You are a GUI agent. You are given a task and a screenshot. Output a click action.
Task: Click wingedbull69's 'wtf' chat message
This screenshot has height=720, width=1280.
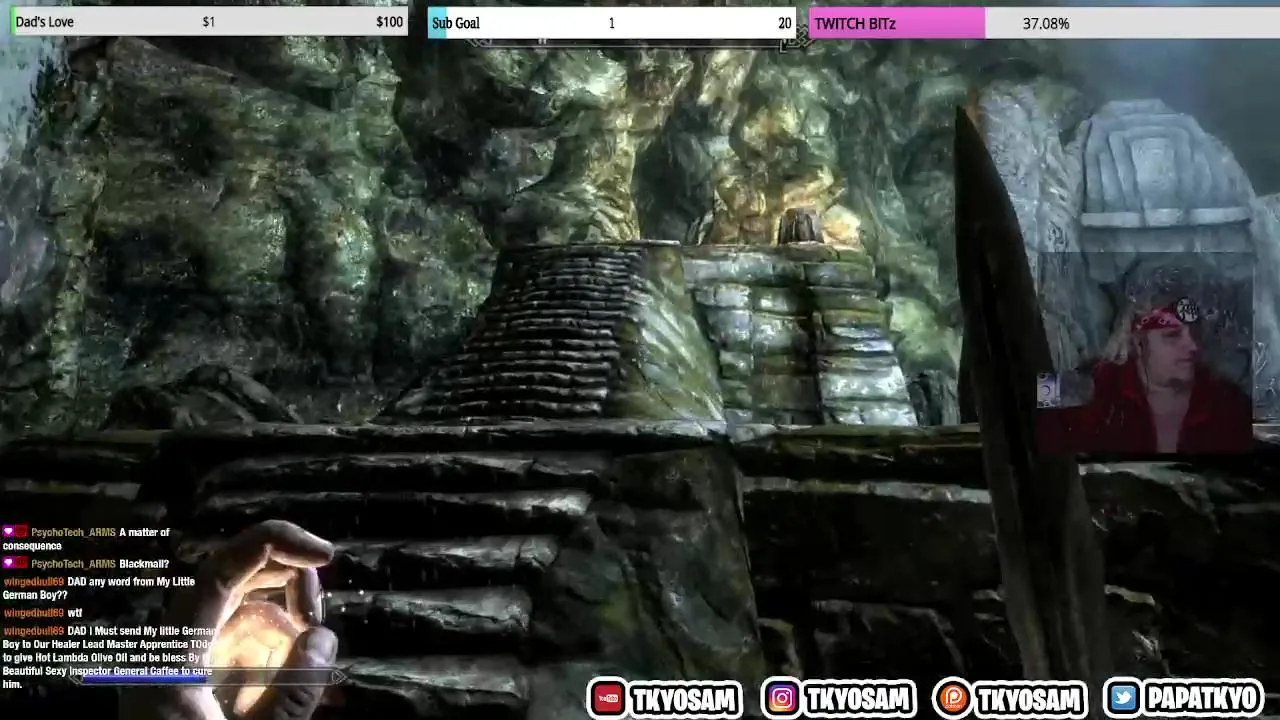click(x=75, y=613)
